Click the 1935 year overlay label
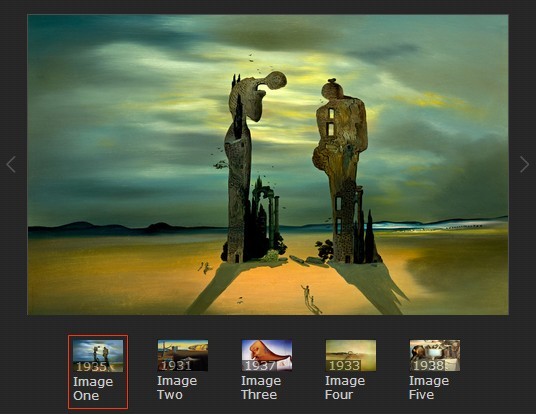The image size is (536, 414). pos(92,366)
